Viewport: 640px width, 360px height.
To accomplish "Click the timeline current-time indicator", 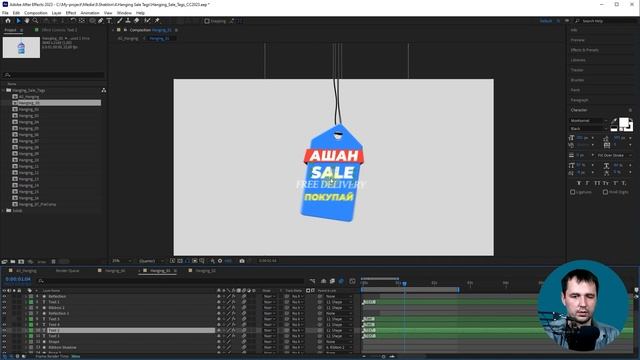I will tap(404, 283).
